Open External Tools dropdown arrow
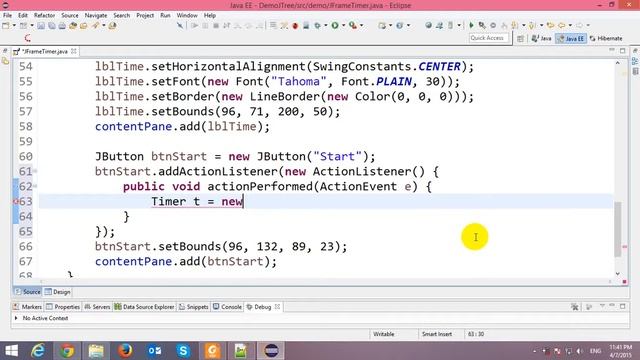640x360 pixels. (361, 25)
